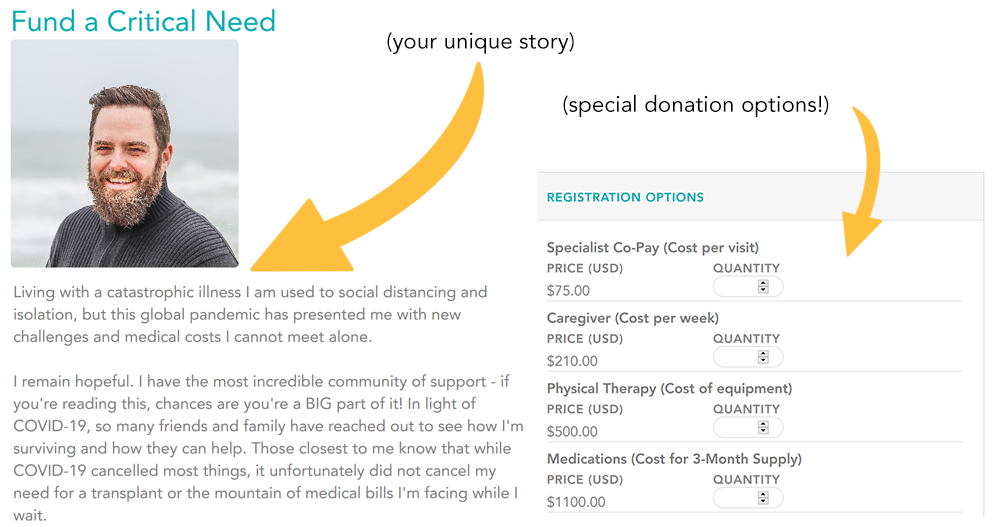1000x527 pixels.
Task: Increase Physical Therapy quantity with up arrow
Action: [763, 424]
